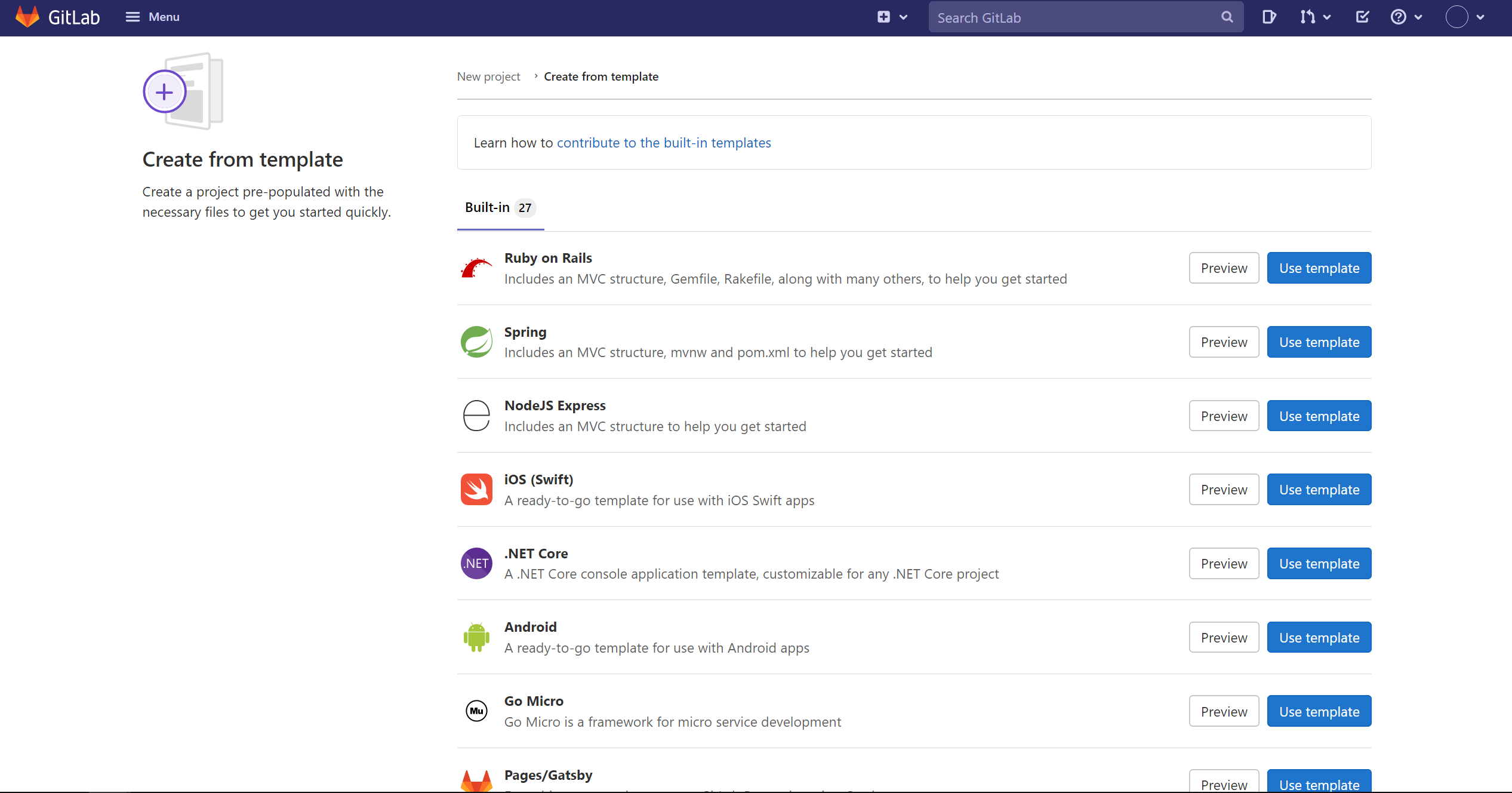Image resolution: width=1512 pixels, height=793 pixels.
Task: Click the iOS (Swift) title text
Action: point(538,480)
